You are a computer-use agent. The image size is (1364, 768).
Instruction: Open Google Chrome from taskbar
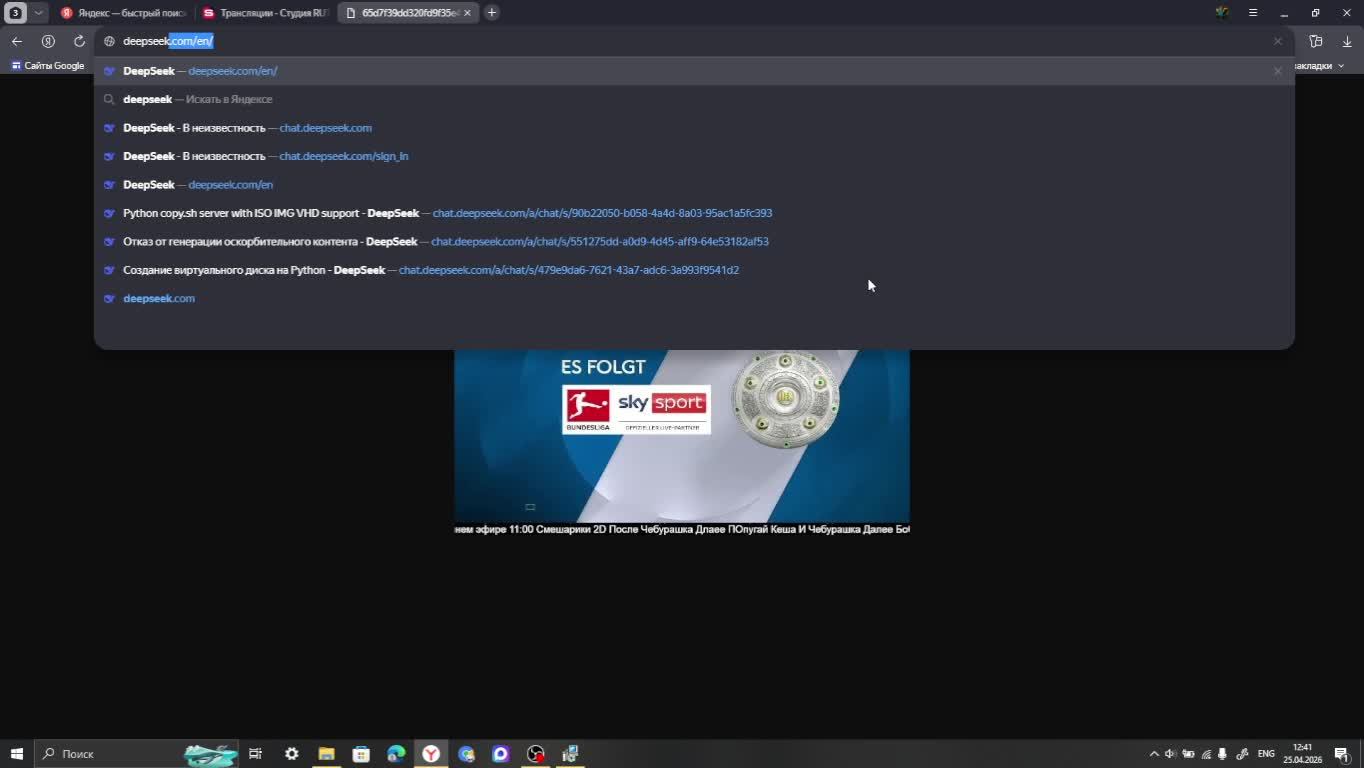coord(466,754)
